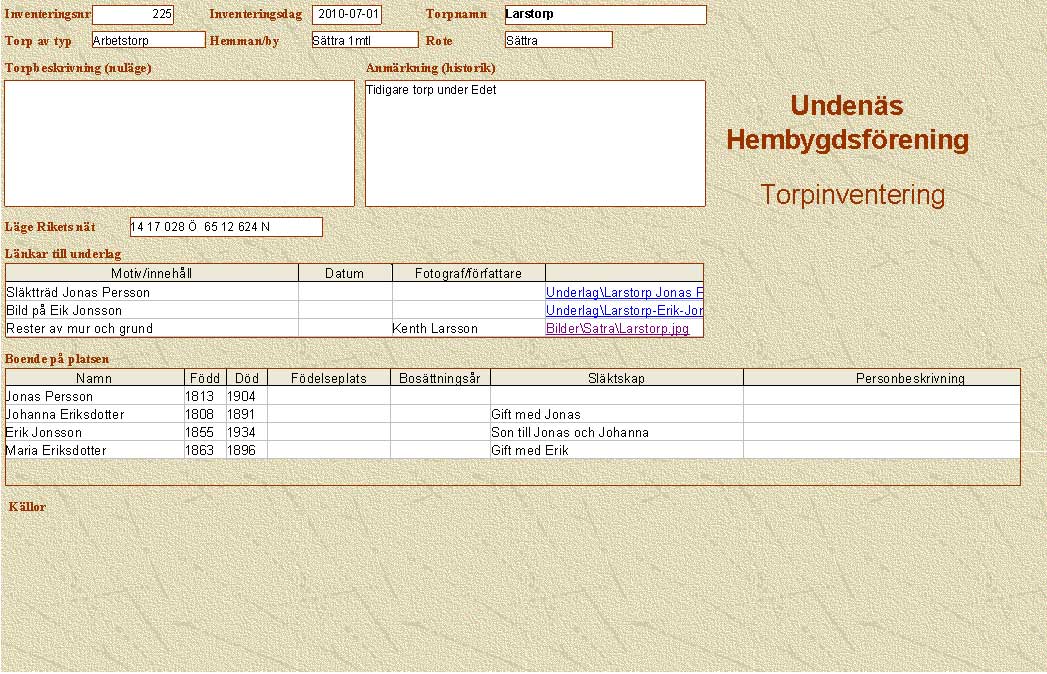
Task: Click the Kenth Larsson photographer cell
Action: pyautogui.click(x=469, y=329)
